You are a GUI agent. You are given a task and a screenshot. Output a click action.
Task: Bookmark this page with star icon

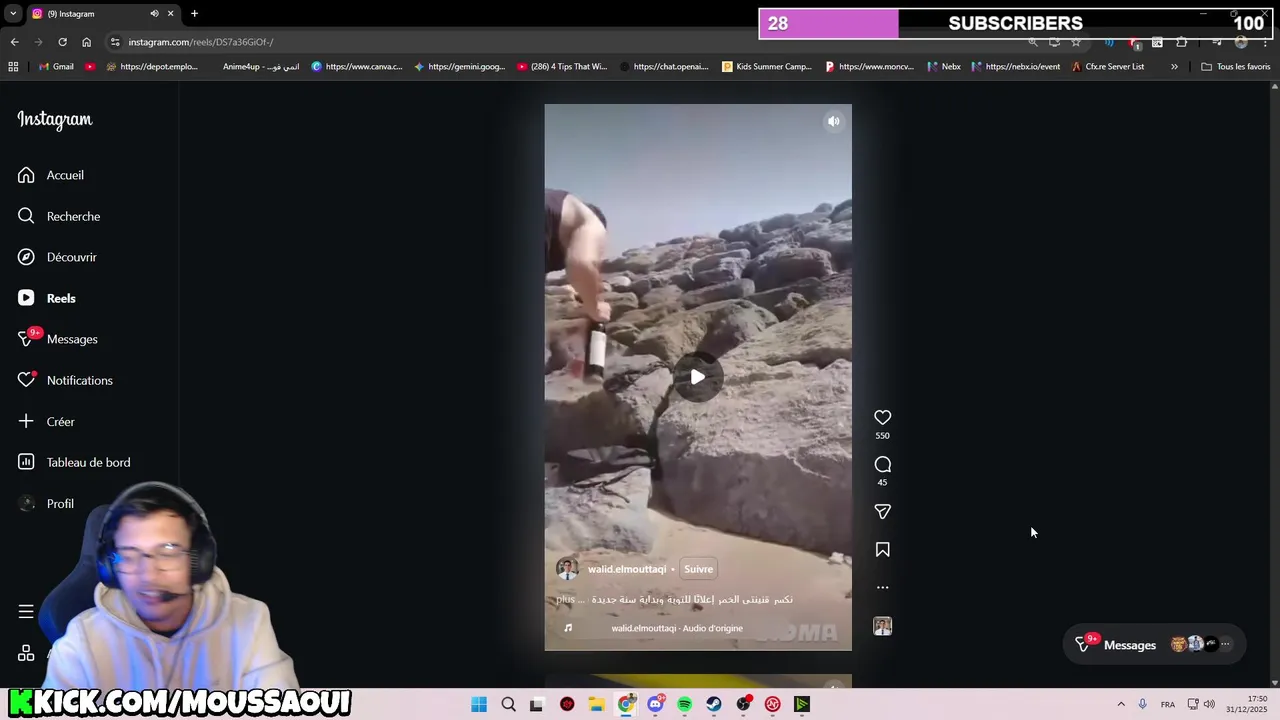click(x=1076, y=42)
